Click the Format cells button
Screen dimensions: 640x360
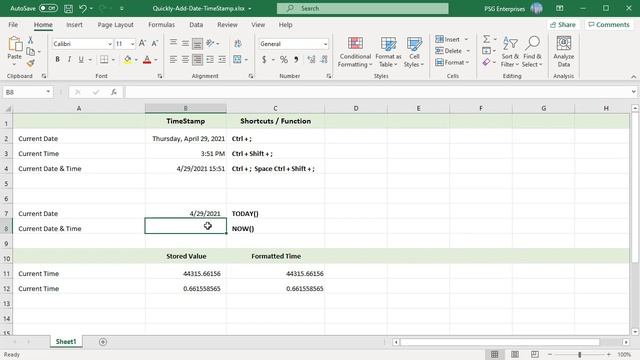(452, 62)
